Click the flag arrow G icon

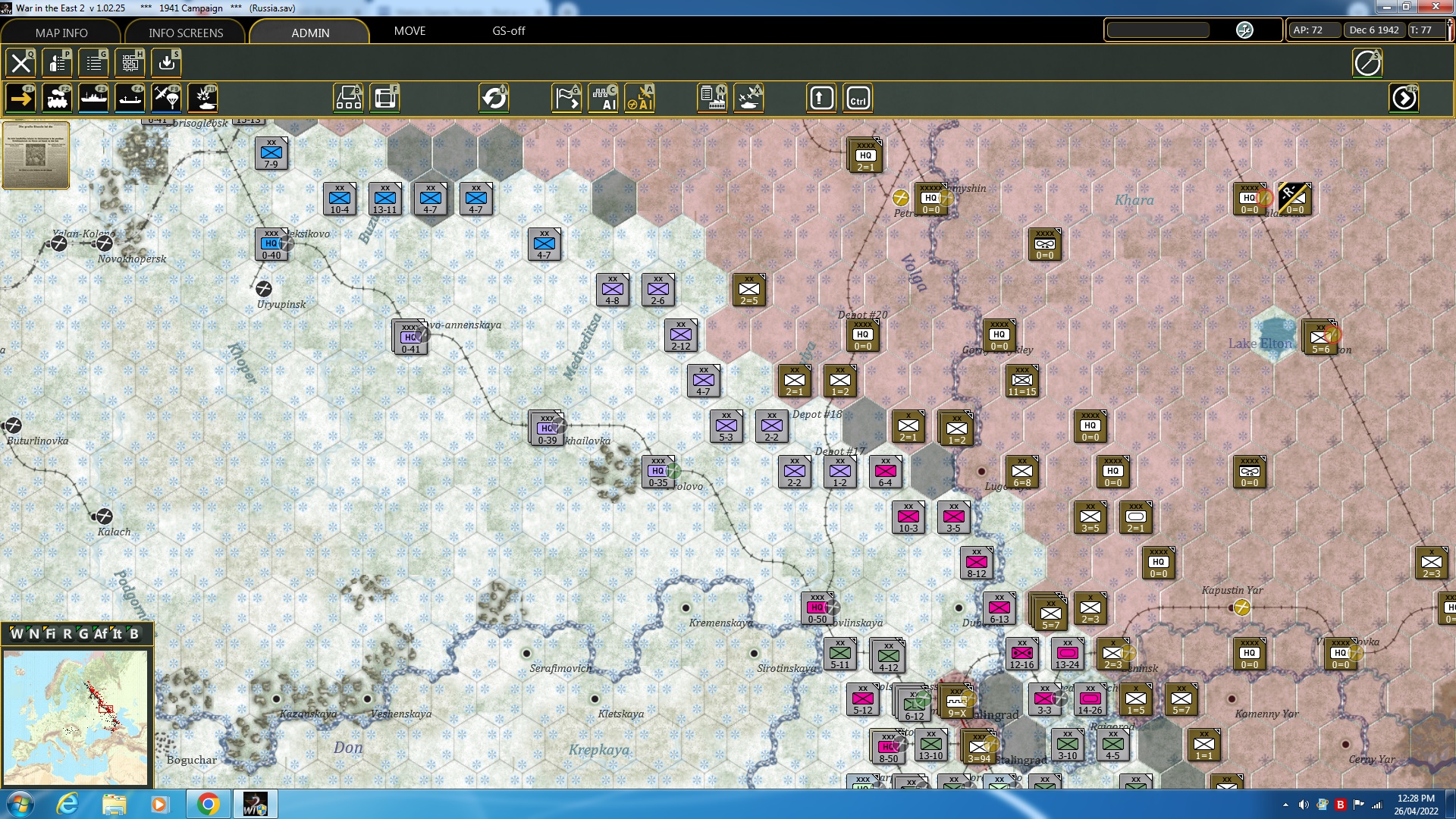point(567,99)
